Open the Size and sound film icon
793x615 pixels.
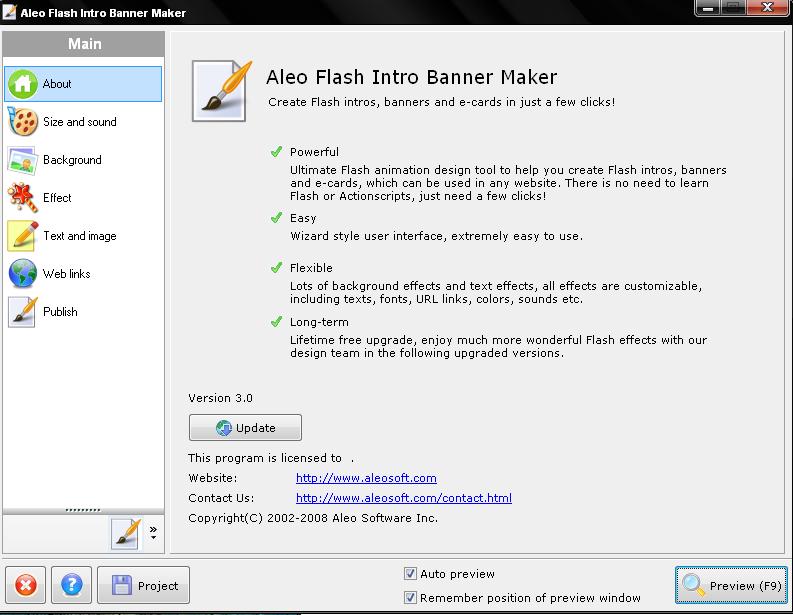[23, 122]
